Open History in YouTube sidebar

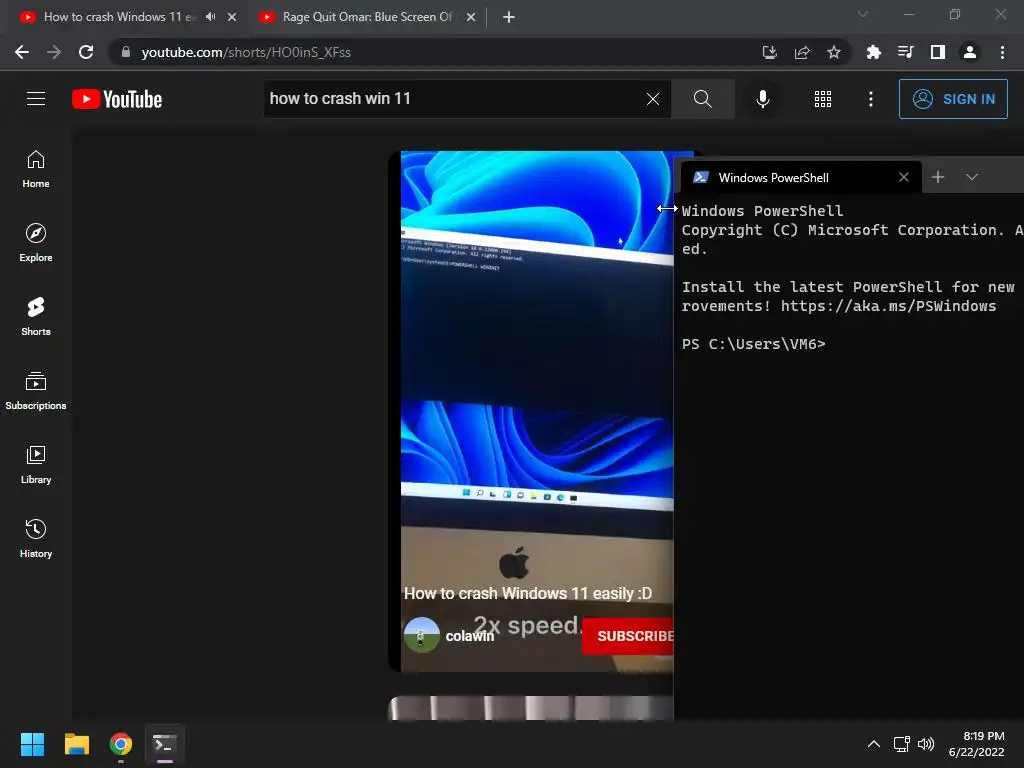pyautogui.click(x=36, y=538)
